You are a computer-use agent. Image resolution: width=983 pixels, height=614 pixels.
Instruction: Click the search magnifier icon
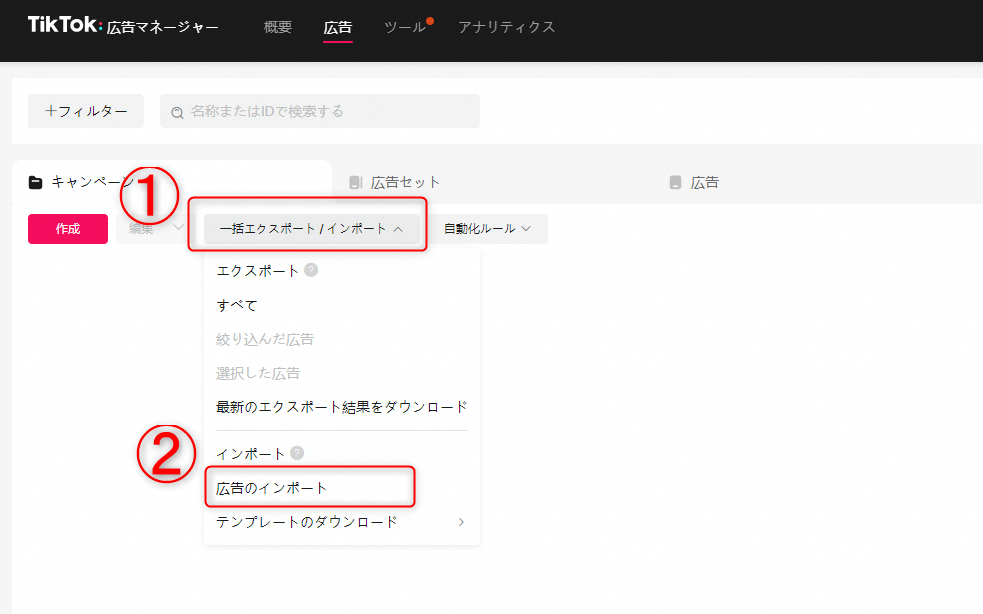coord(178,112)
